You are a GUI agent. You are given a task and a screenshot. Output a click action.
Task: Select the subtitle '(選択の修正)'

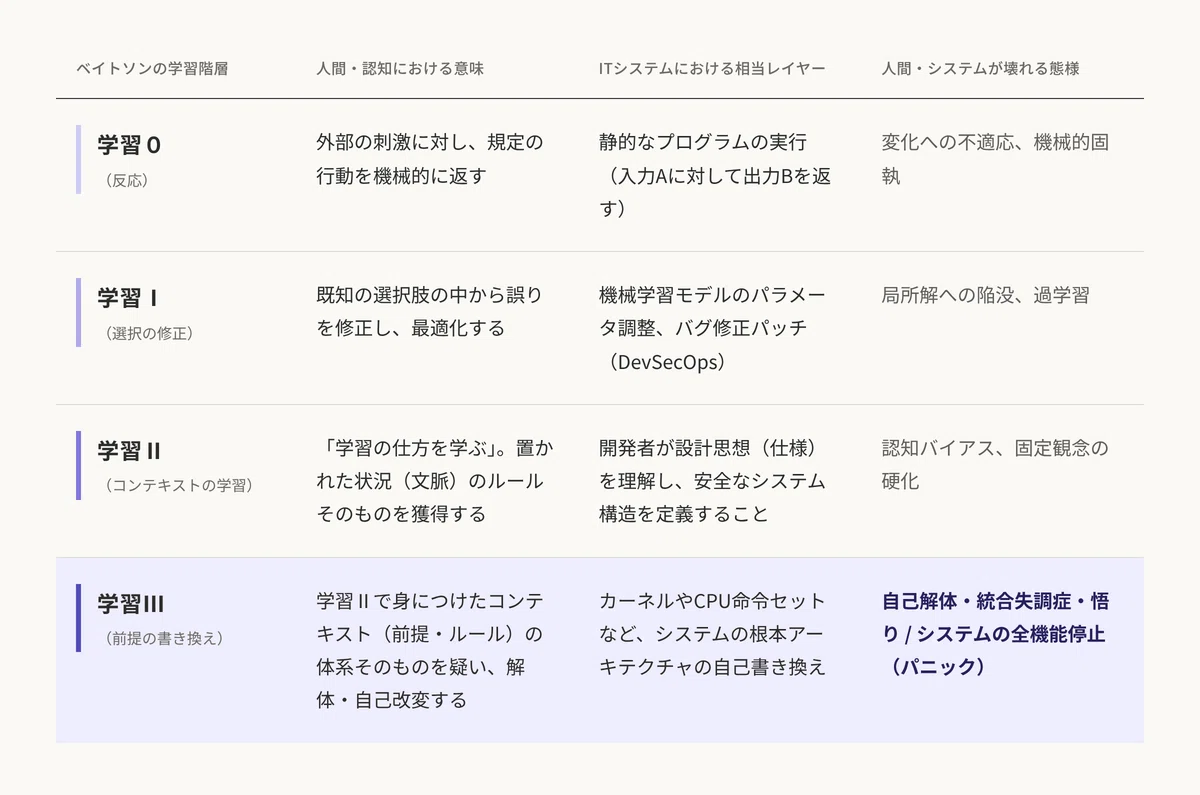[x=149, y=334]
